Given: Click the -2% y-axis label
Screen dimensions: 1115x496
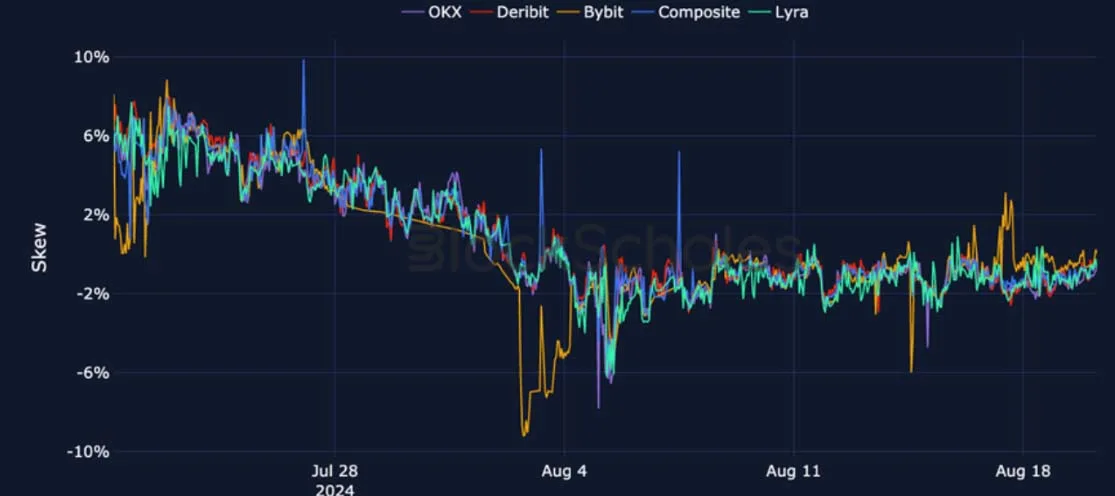Looking at the screenshot, I should pyautogui.click(x=94, y=293).
